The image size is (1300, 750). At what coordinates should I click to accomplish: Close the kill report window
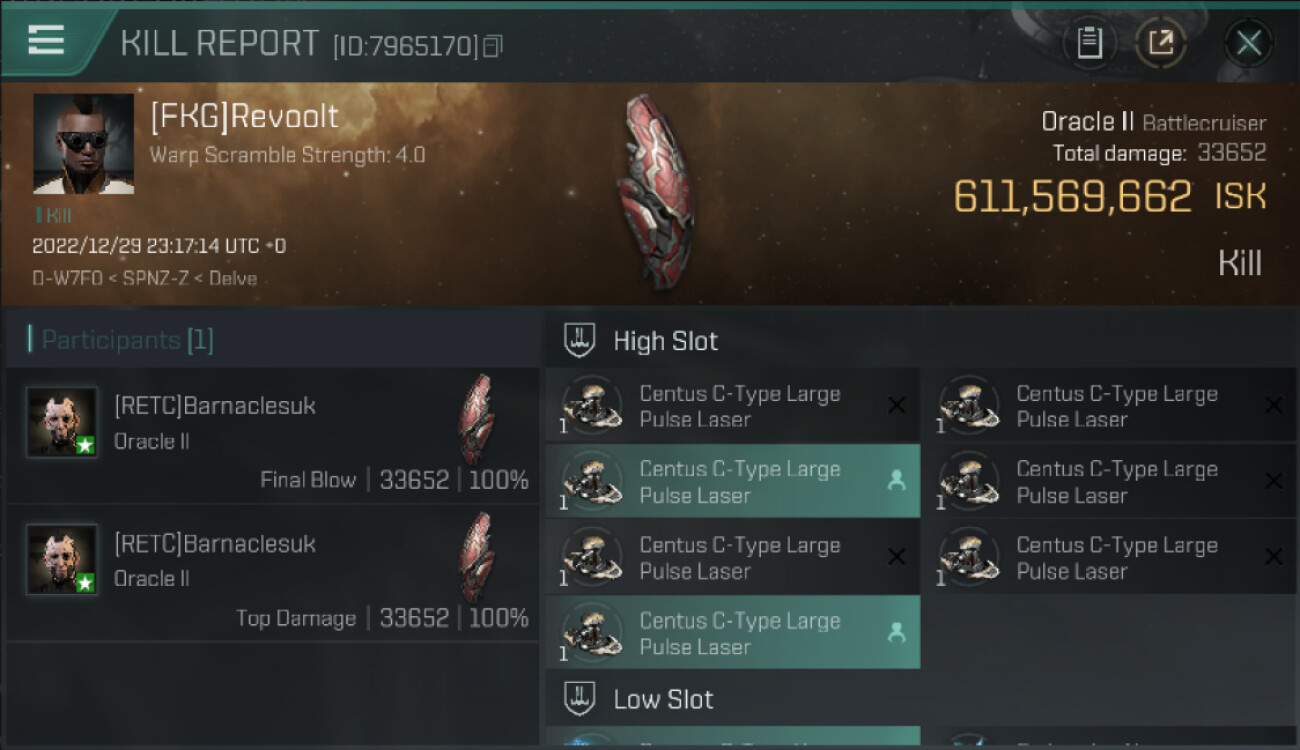pyautogui.click(x=1248, y=43)
